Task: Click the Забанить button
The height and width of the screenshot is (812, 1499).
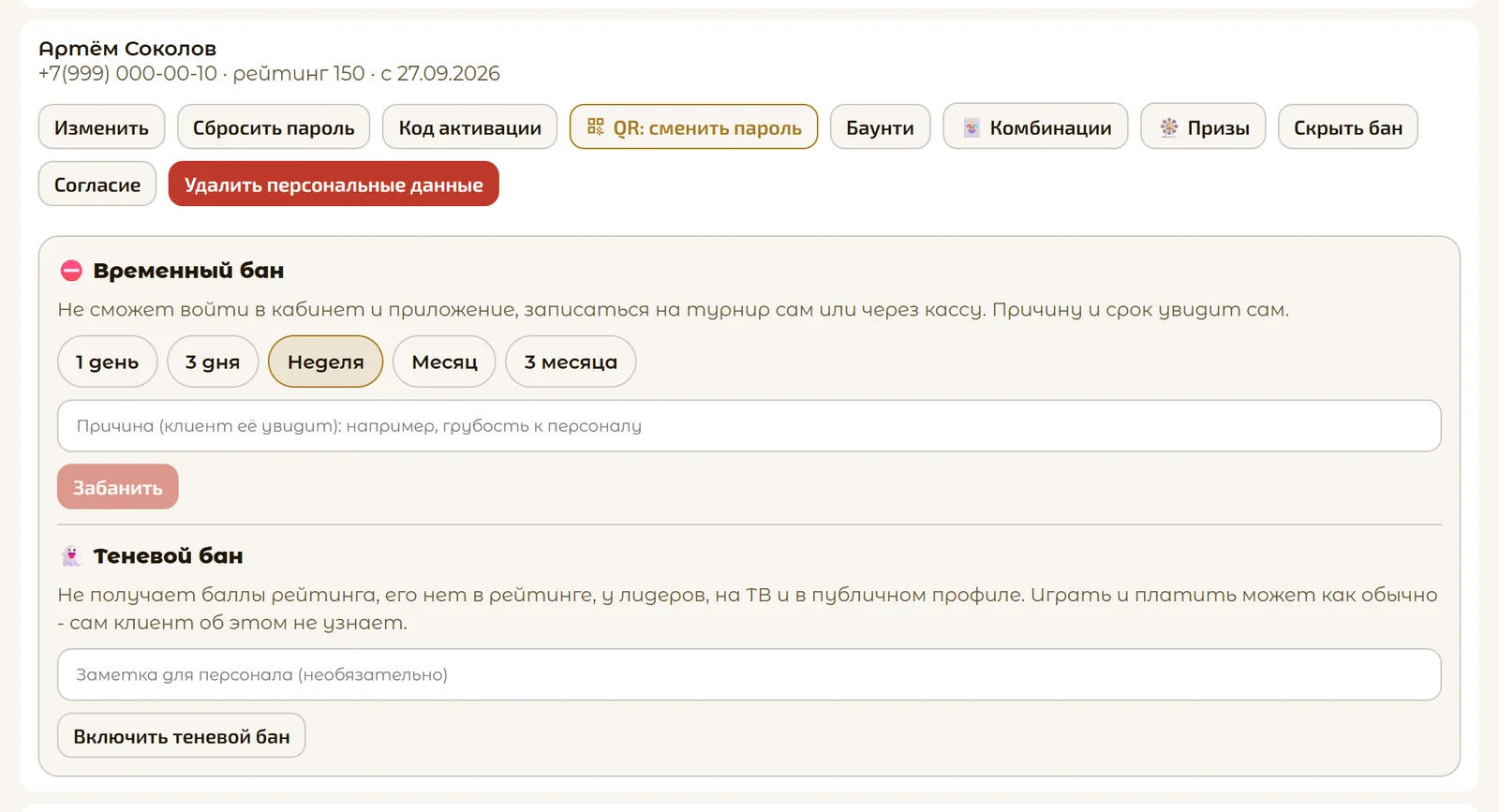Action: tap(118, 487)
